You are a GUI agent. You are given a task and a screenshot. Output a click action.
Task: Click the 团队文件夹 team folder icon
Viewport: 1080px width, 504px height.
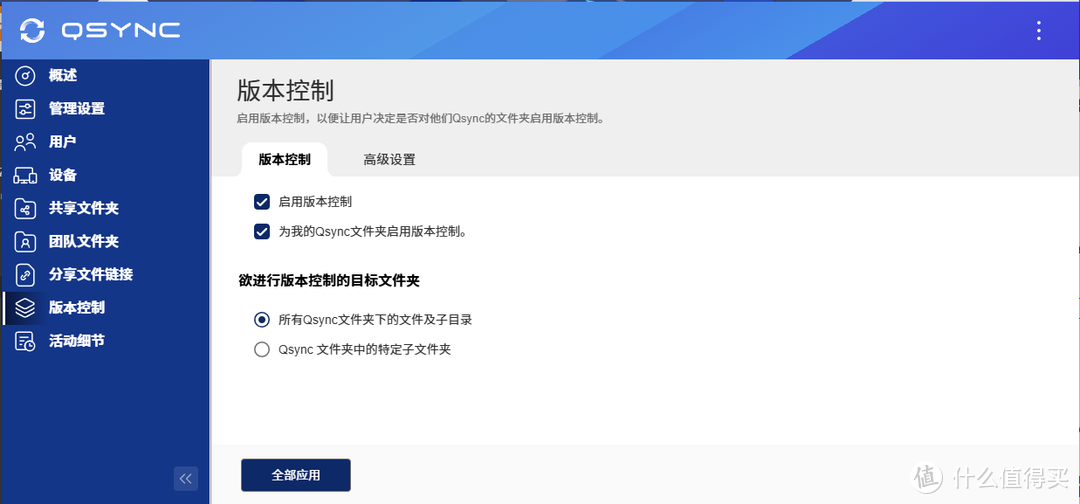click(25, 242)
